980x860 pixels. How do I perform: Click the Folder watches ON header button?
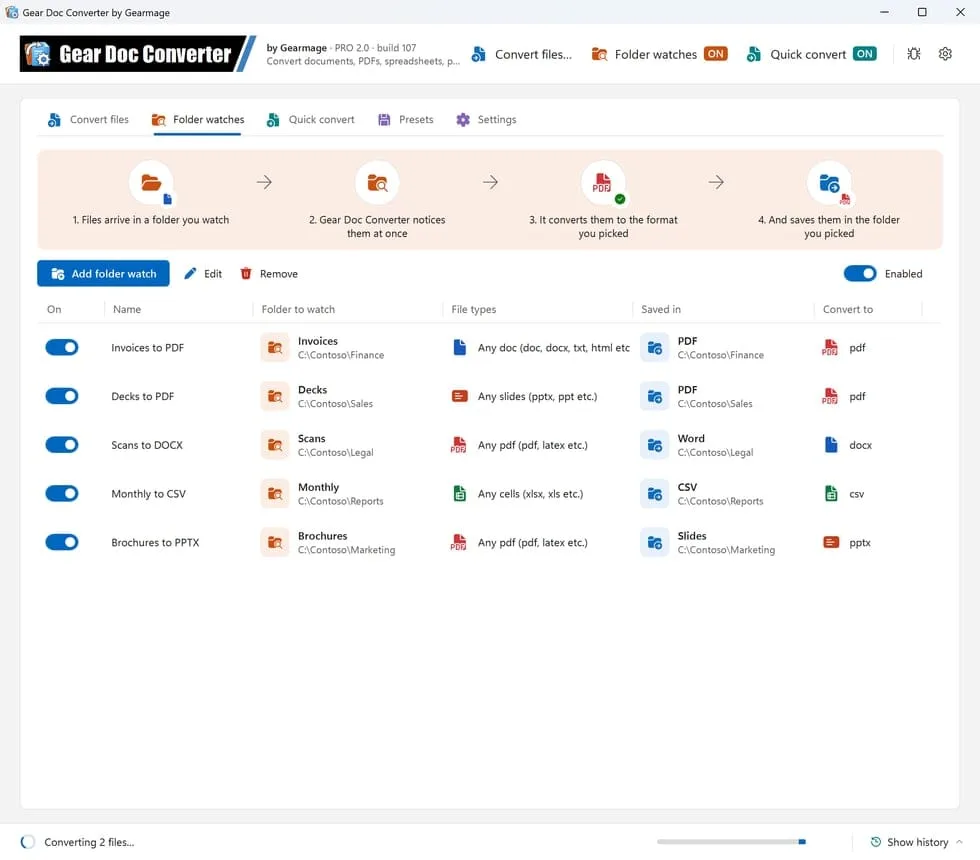point(659,54)
